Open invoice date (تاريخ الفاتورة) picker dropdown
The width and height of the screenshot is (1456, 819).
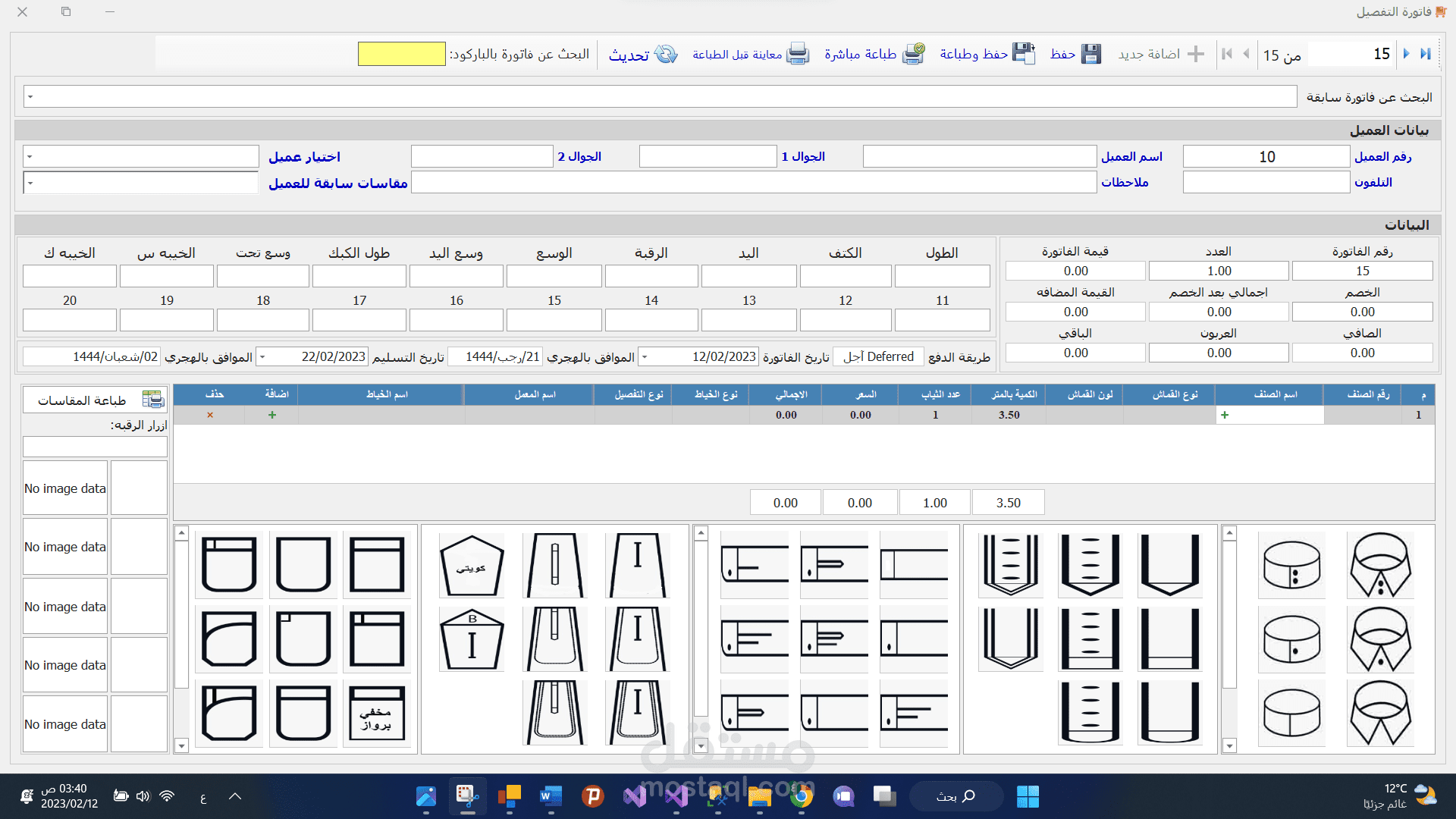tap(645, 356)
